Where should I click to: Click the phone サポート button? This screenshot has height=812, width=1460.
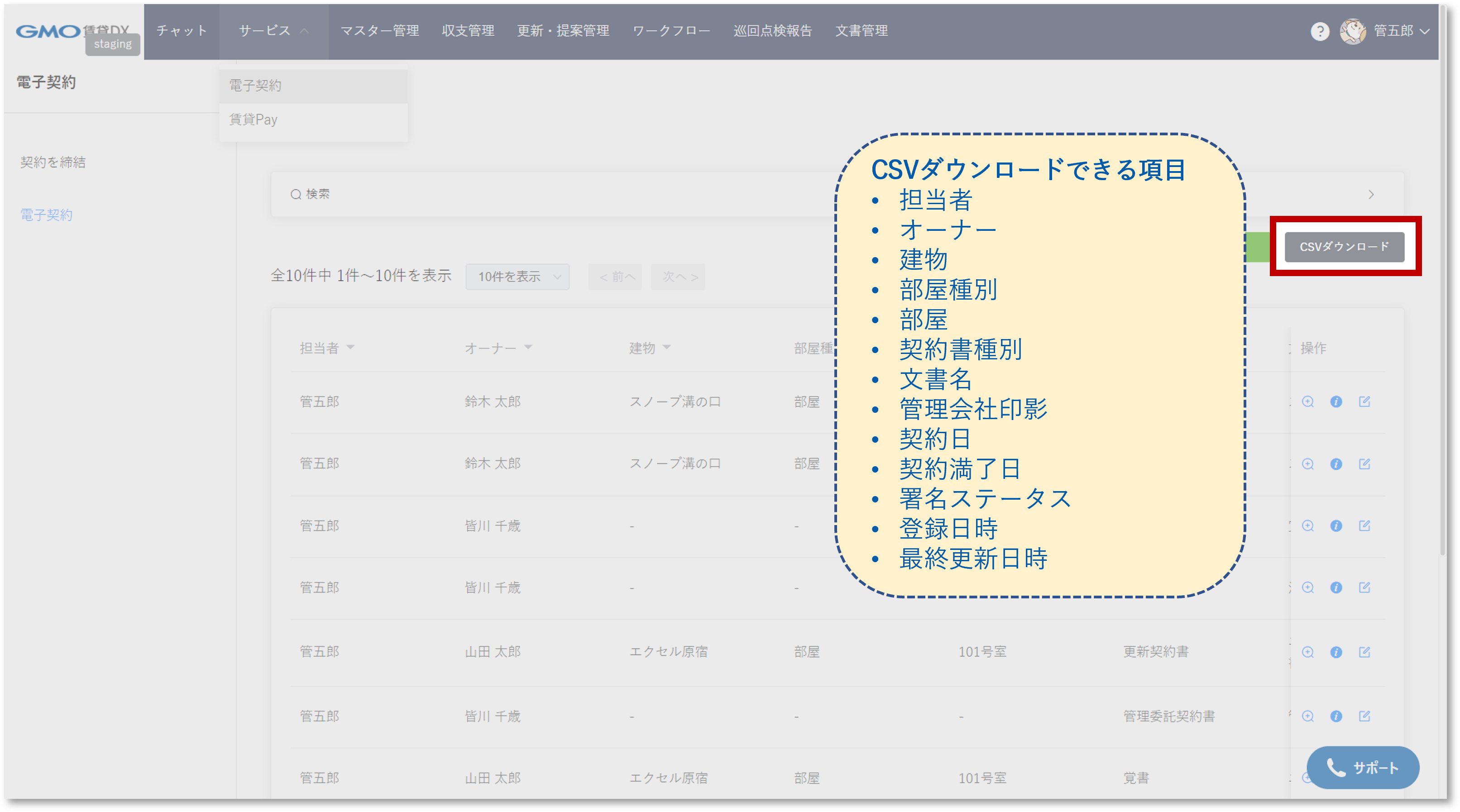click(1363, 768)
